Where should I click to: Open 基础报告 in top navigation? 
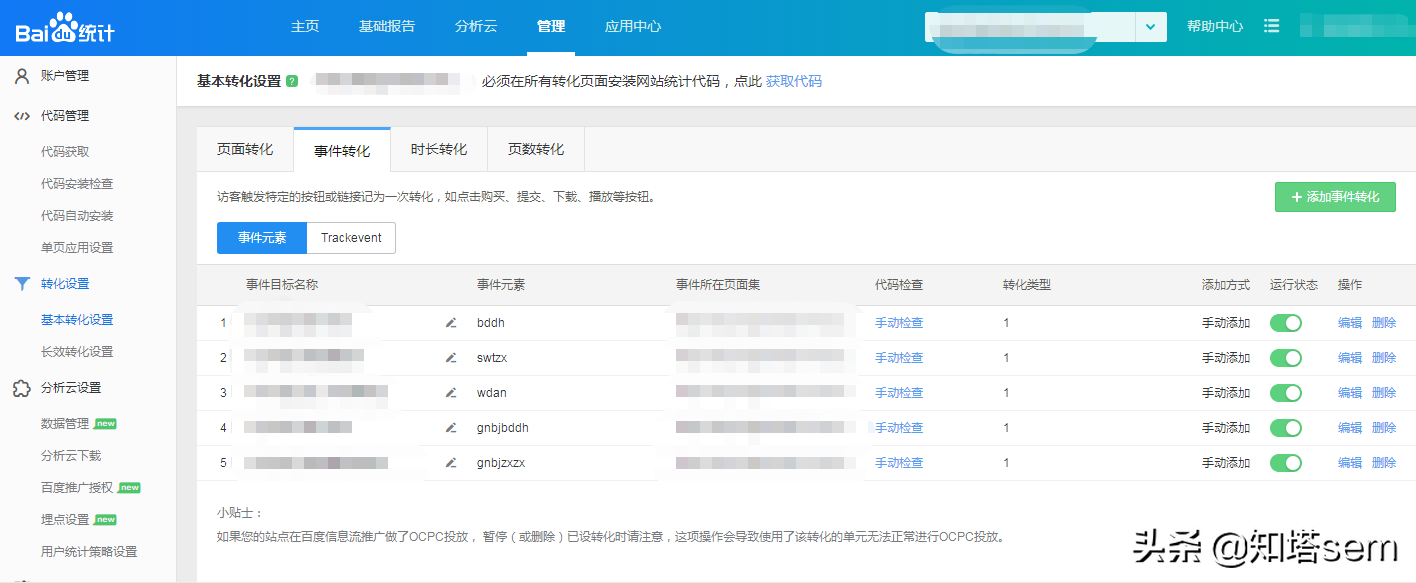pos(387,26)
